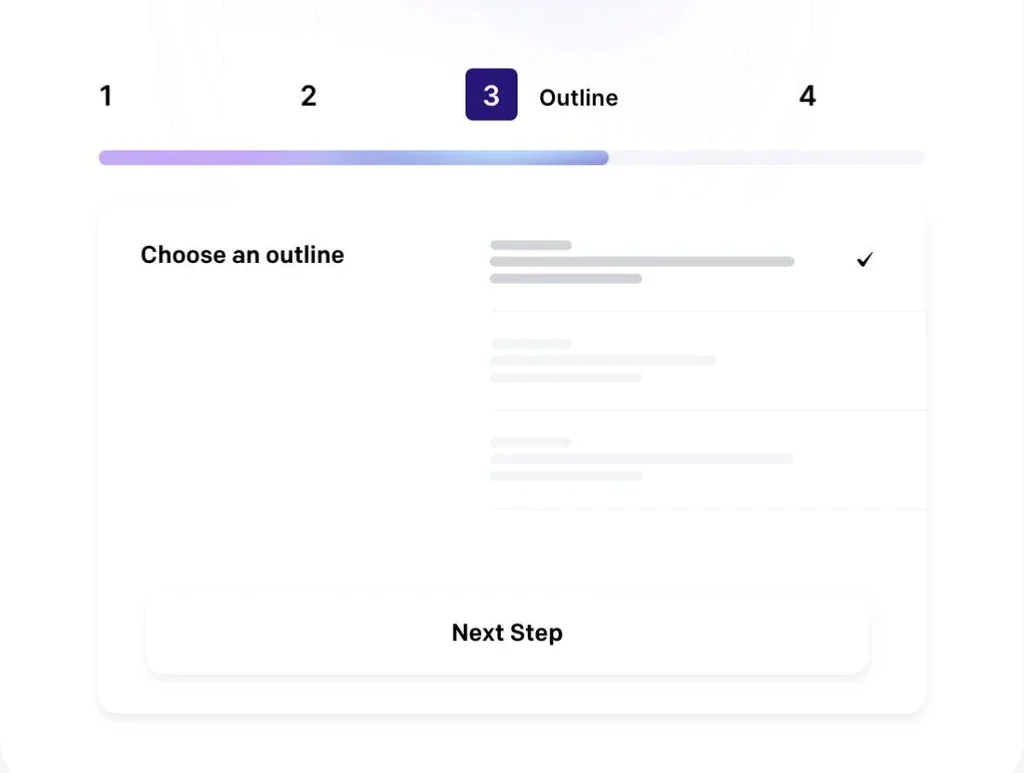Click the wizard progress bar

click(510, 157)
